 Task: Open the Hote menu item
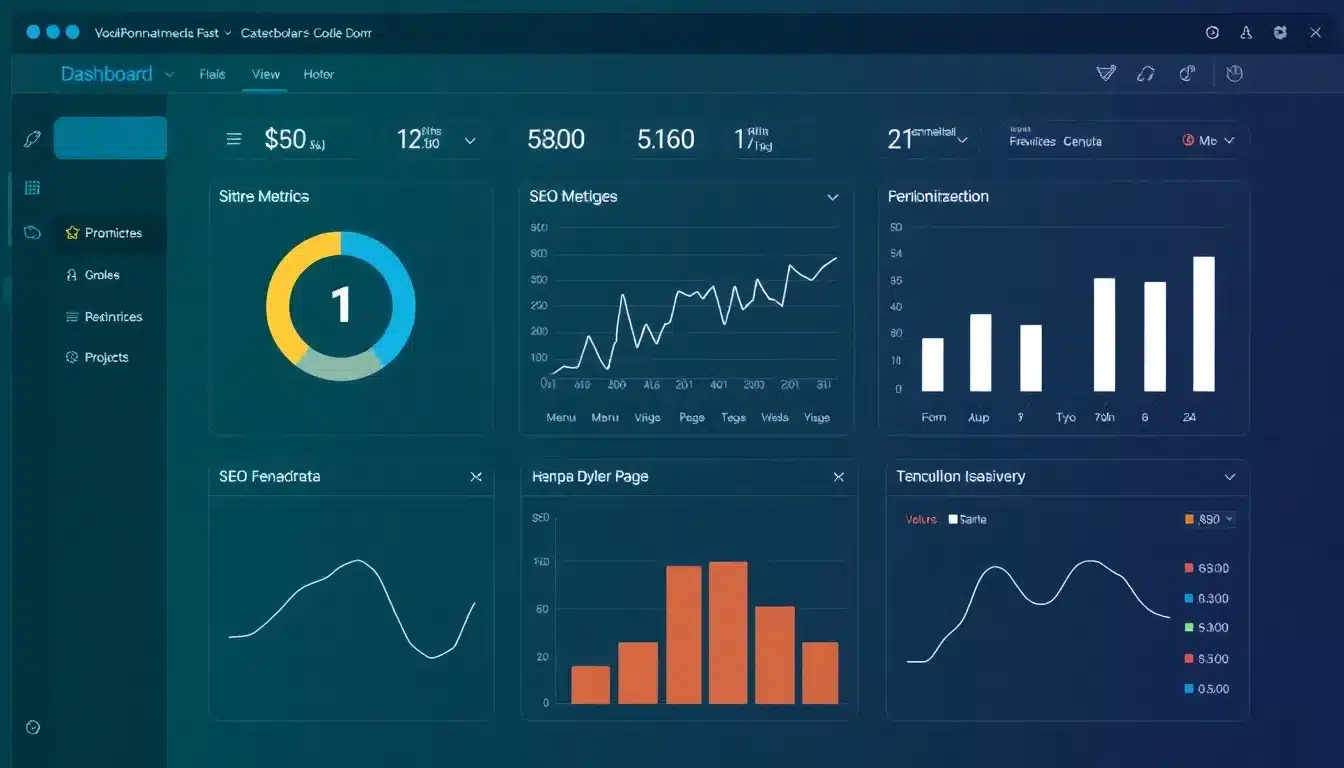coord(318,73)
